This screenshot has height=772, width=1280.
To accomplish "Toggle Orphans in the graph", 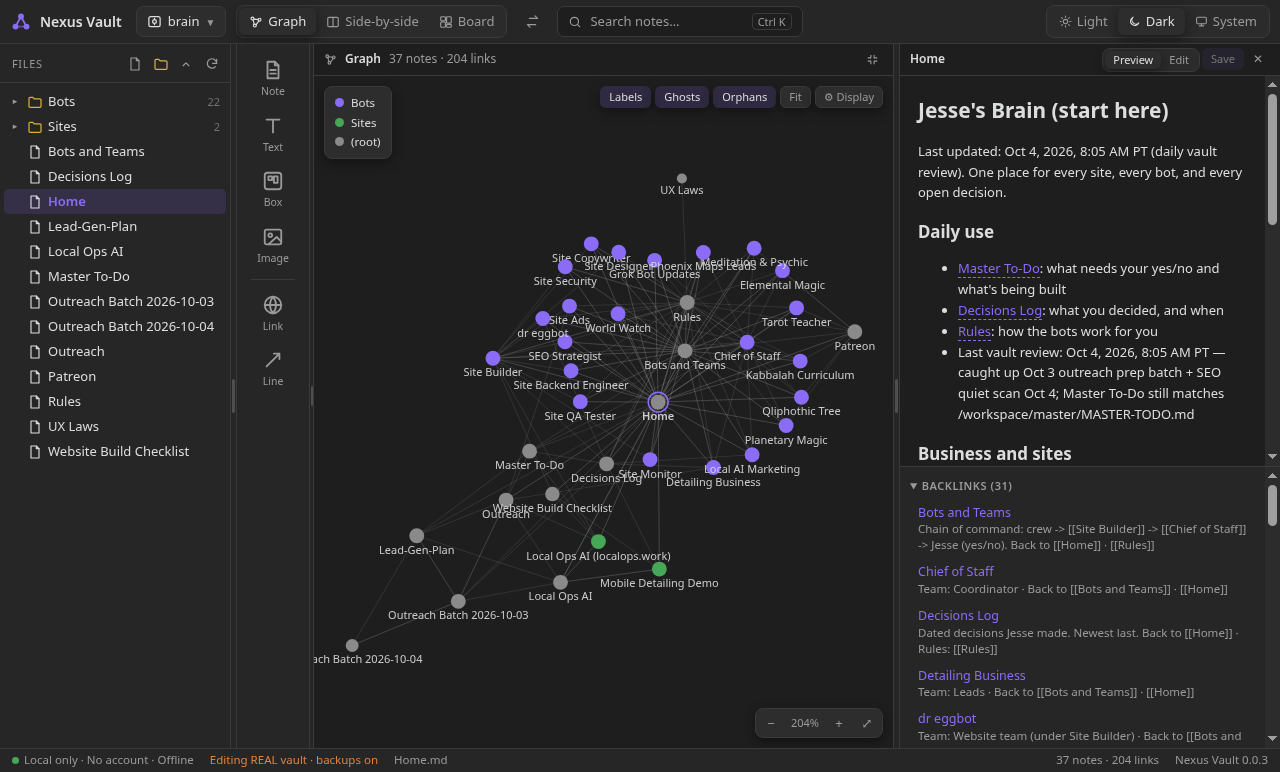I will coord(744,97).
